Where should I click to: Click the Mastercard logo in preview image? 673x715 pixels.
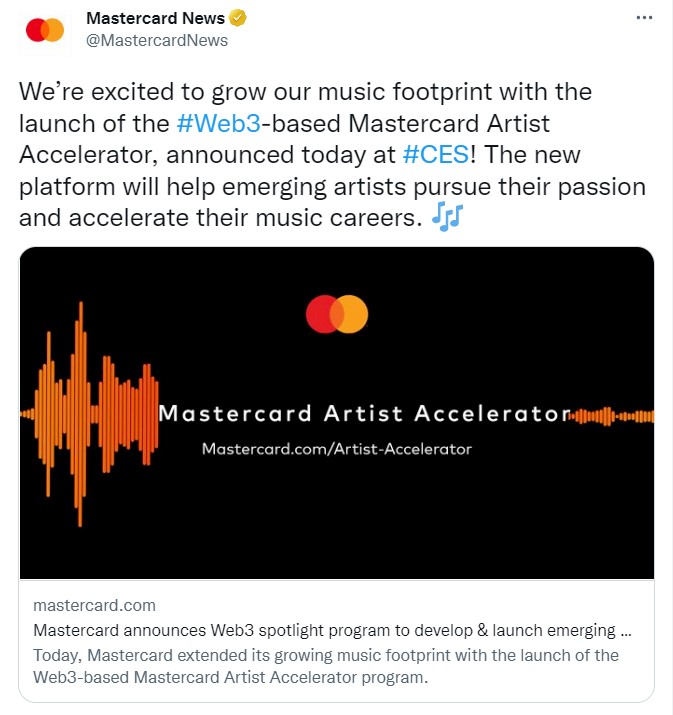337,314
